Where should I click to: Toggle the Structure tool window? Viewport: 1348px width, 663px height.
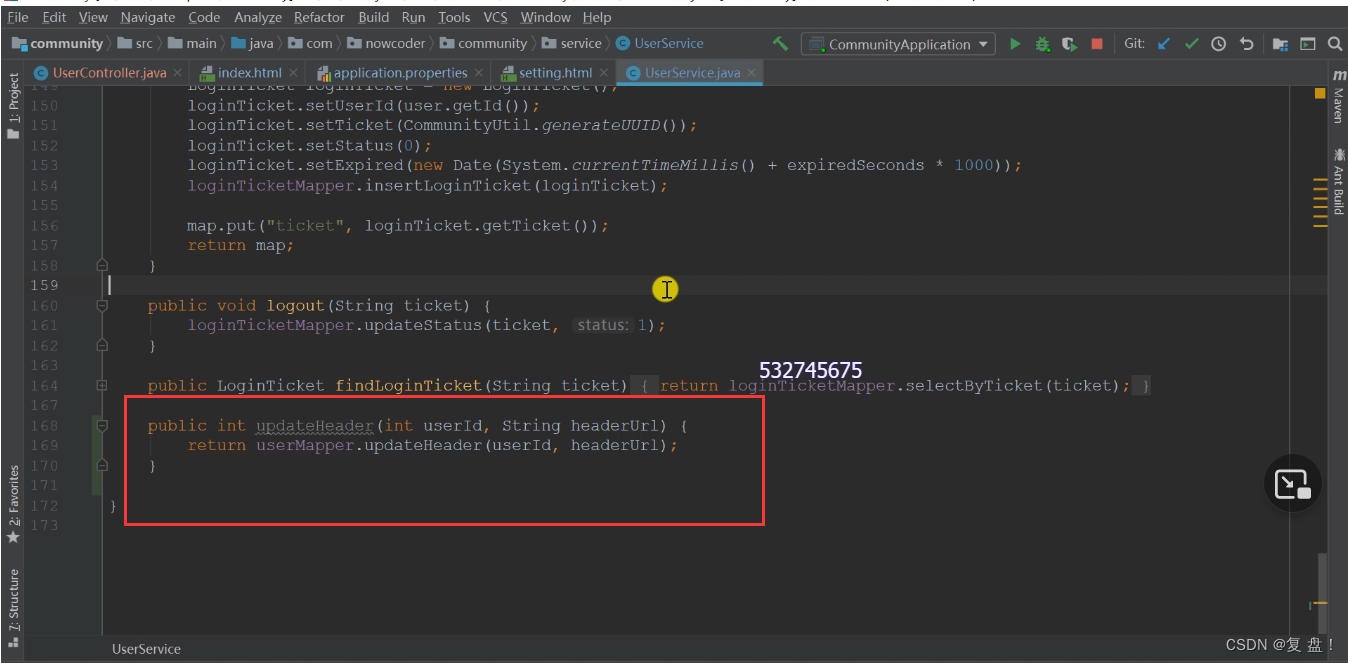[x=13, y=600]
